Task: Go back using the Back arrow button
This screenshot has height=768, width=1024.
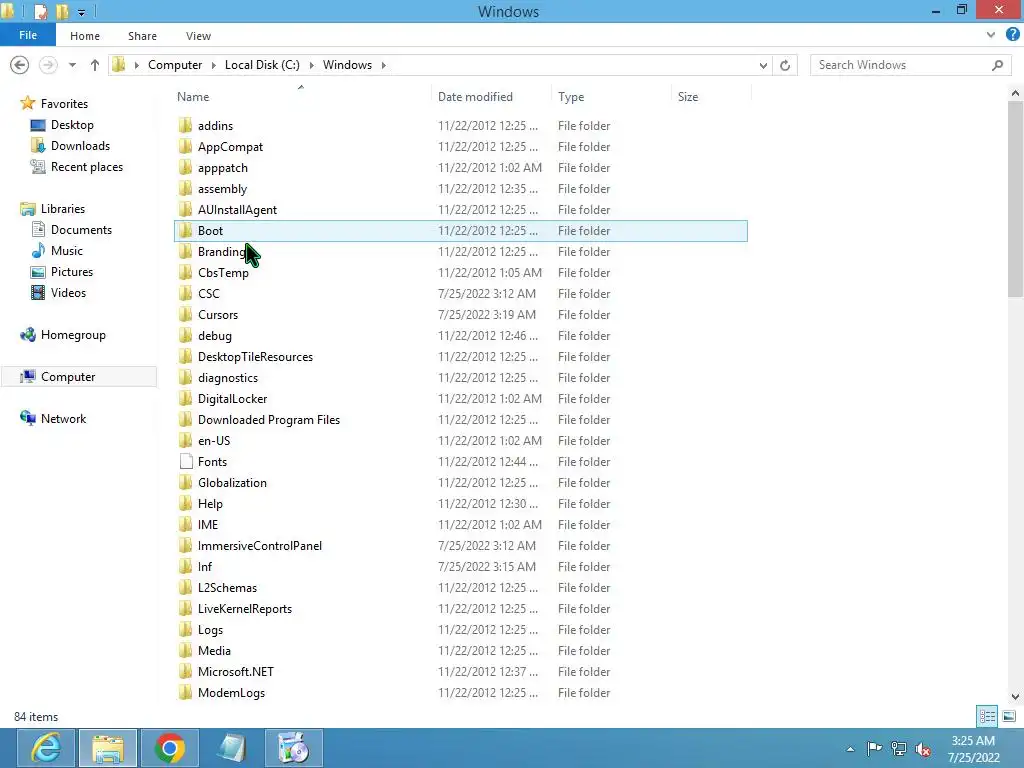Action: [x=20, y=65]
